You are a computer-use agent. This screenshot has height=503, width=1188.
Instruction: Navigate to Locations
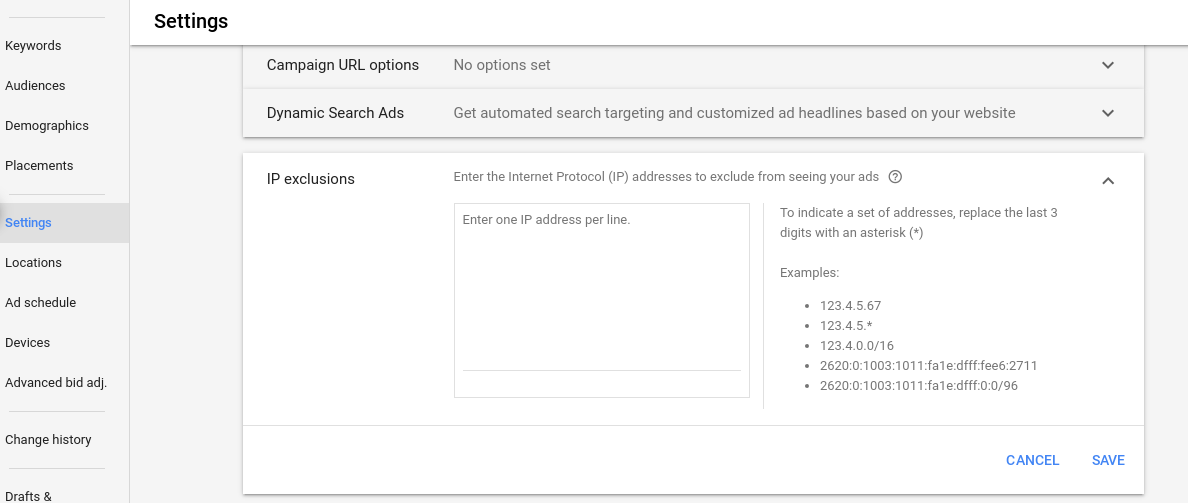coord(33,263)
